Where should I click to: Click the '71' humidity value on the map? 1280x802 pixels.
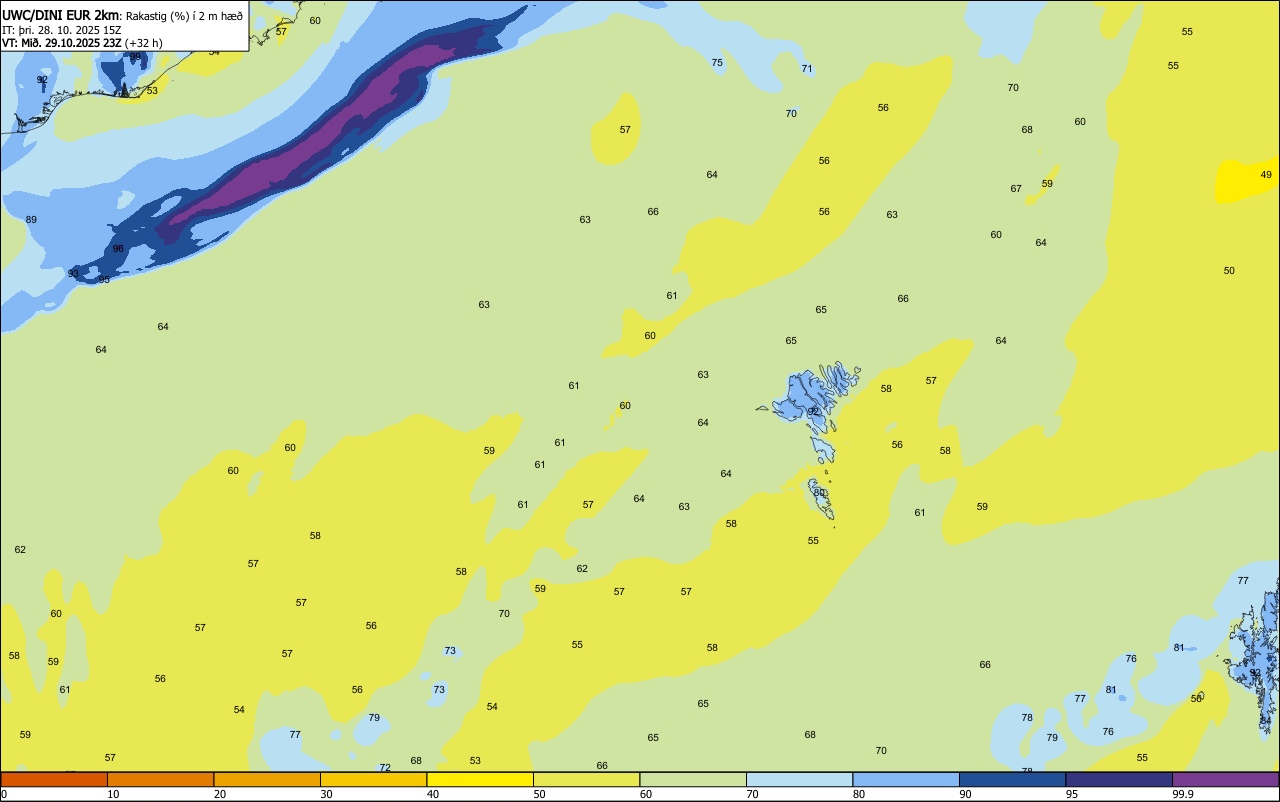(x=807, y=68)
